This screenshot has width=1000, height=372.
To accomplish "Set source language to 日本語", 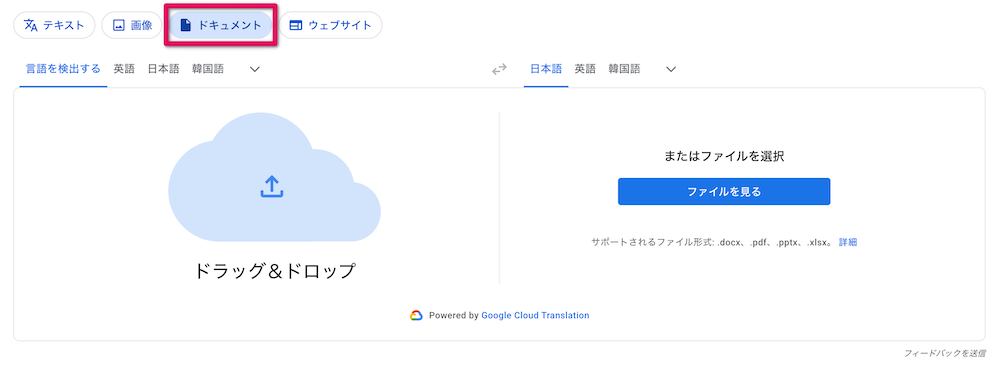I will (163, 69).
